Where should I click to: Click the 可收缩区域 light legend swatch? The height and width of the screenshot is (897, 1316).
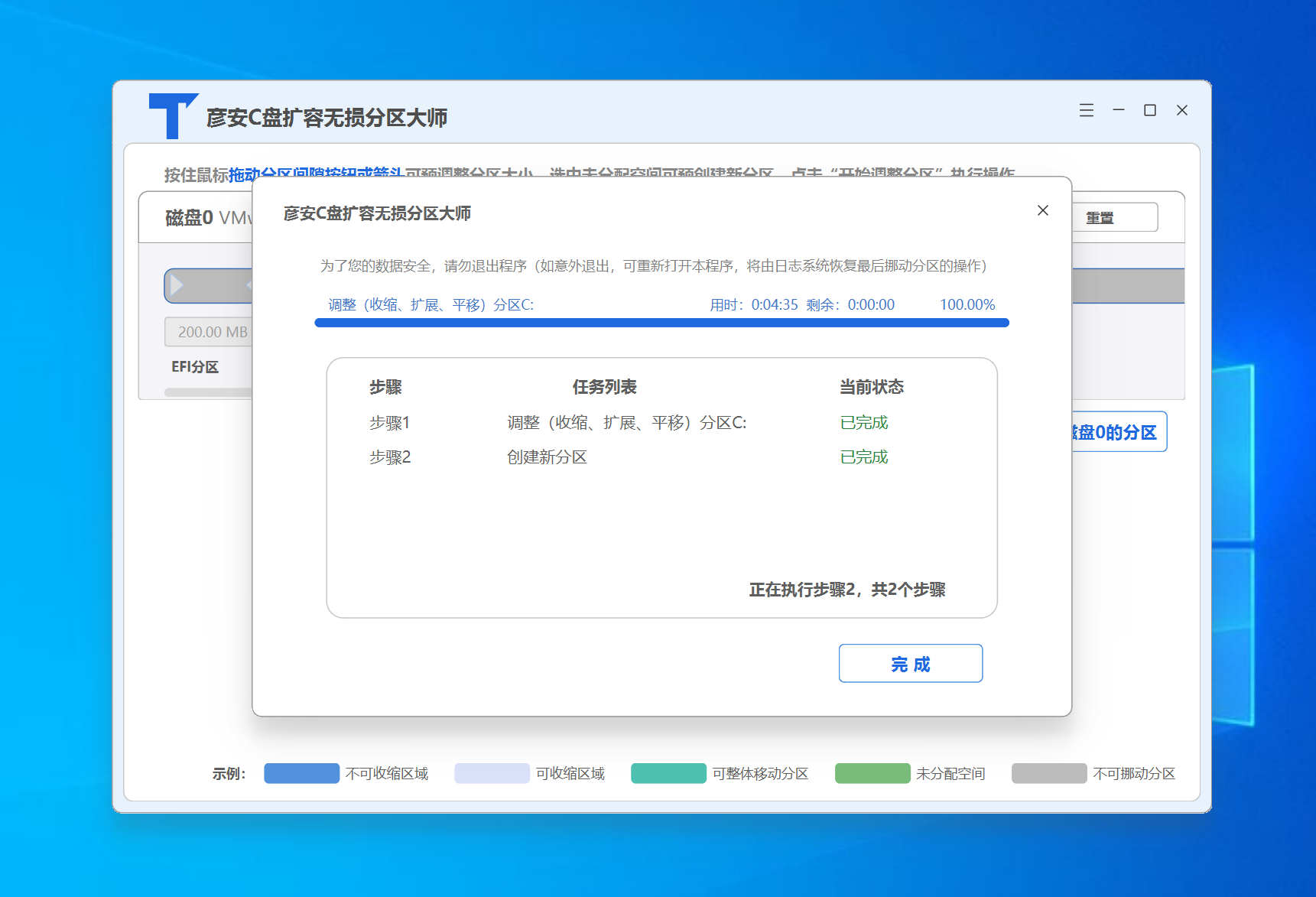(492, 773)
